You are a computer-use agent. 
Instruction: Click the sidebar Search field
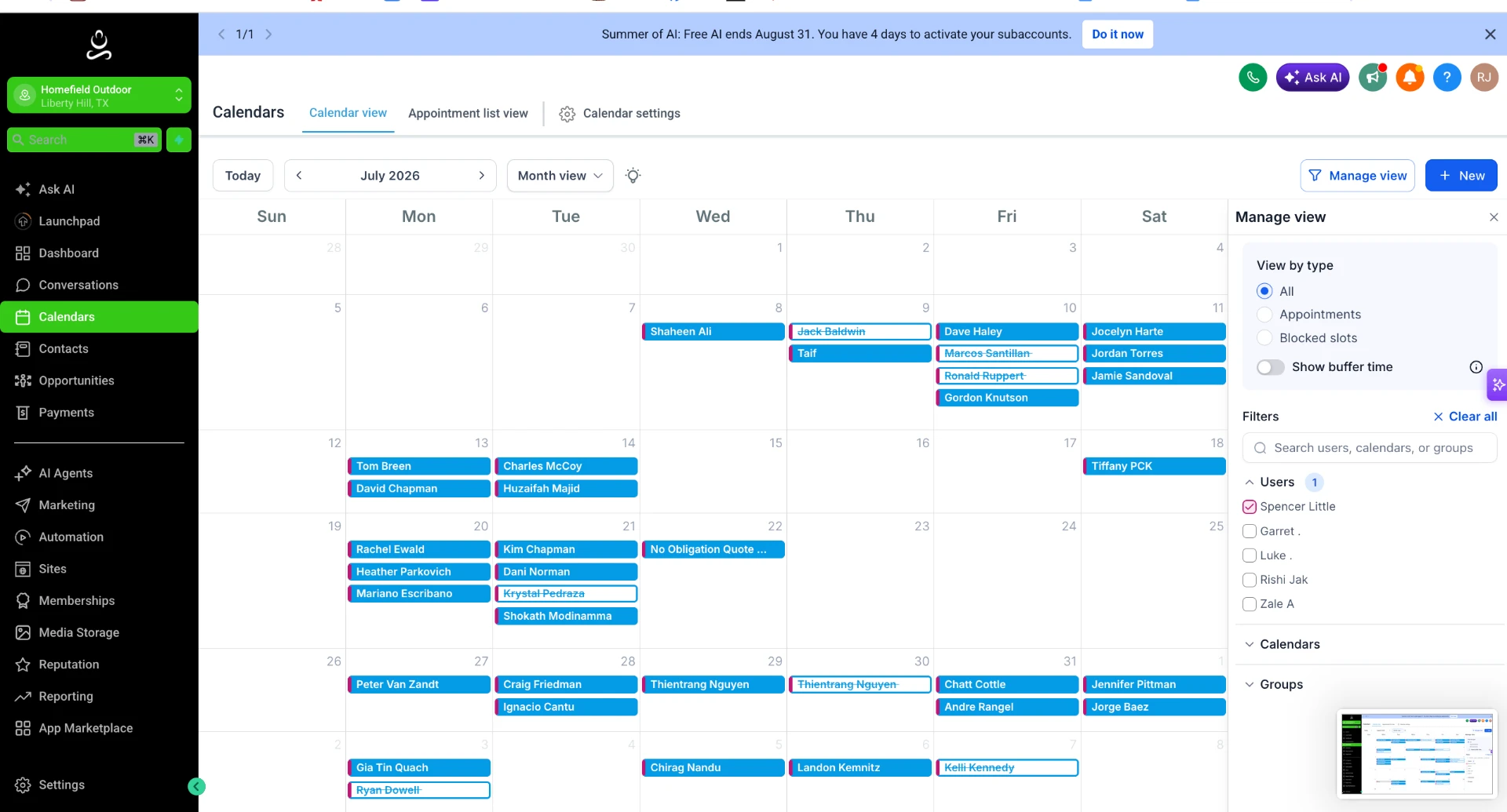[84, 140]
